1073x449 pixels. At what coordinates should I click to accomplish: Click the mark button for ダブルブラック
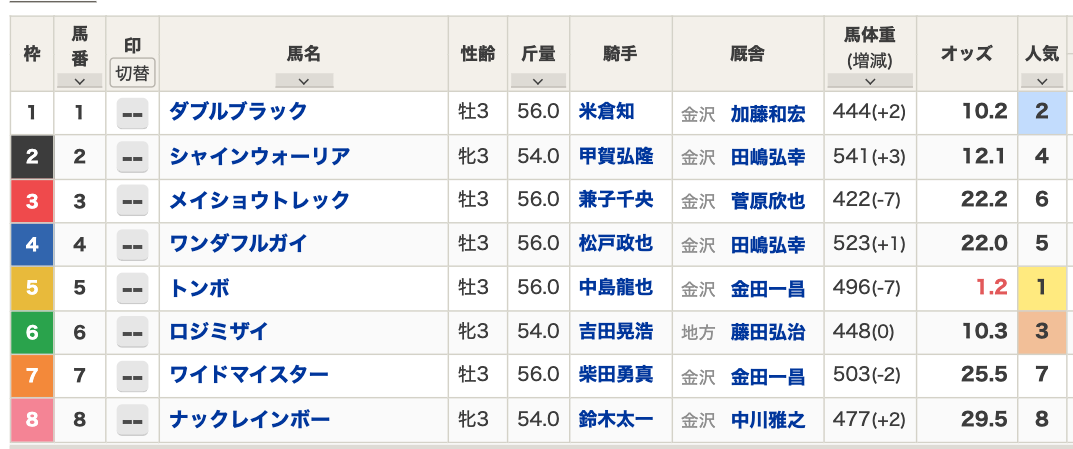pos(133,114)
